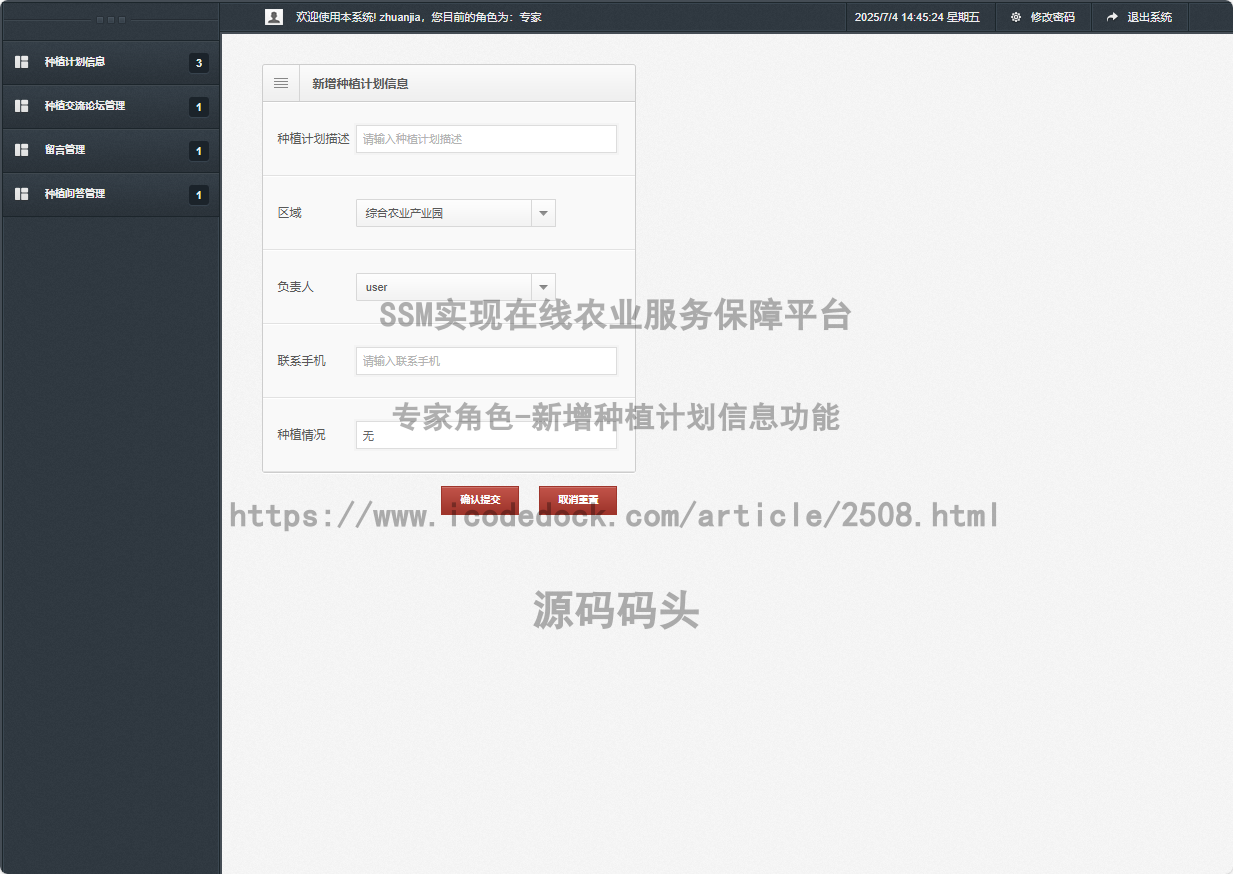The width and height of the screenshot is (1233, 874).
Task: Click the date and time text
Action: click(917, 17)
